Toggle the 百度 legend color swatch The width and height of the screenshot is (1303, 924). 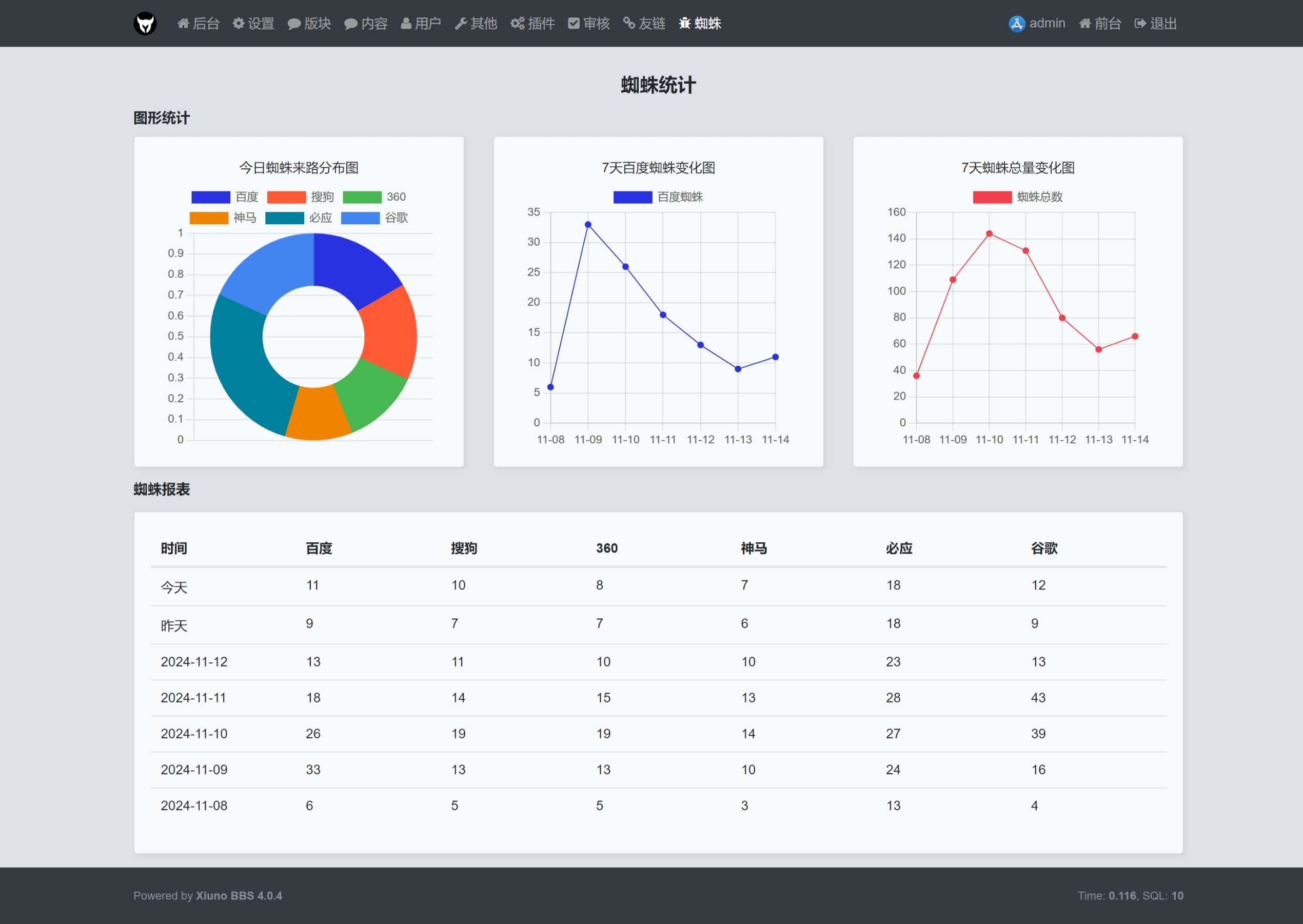(210, 197)
